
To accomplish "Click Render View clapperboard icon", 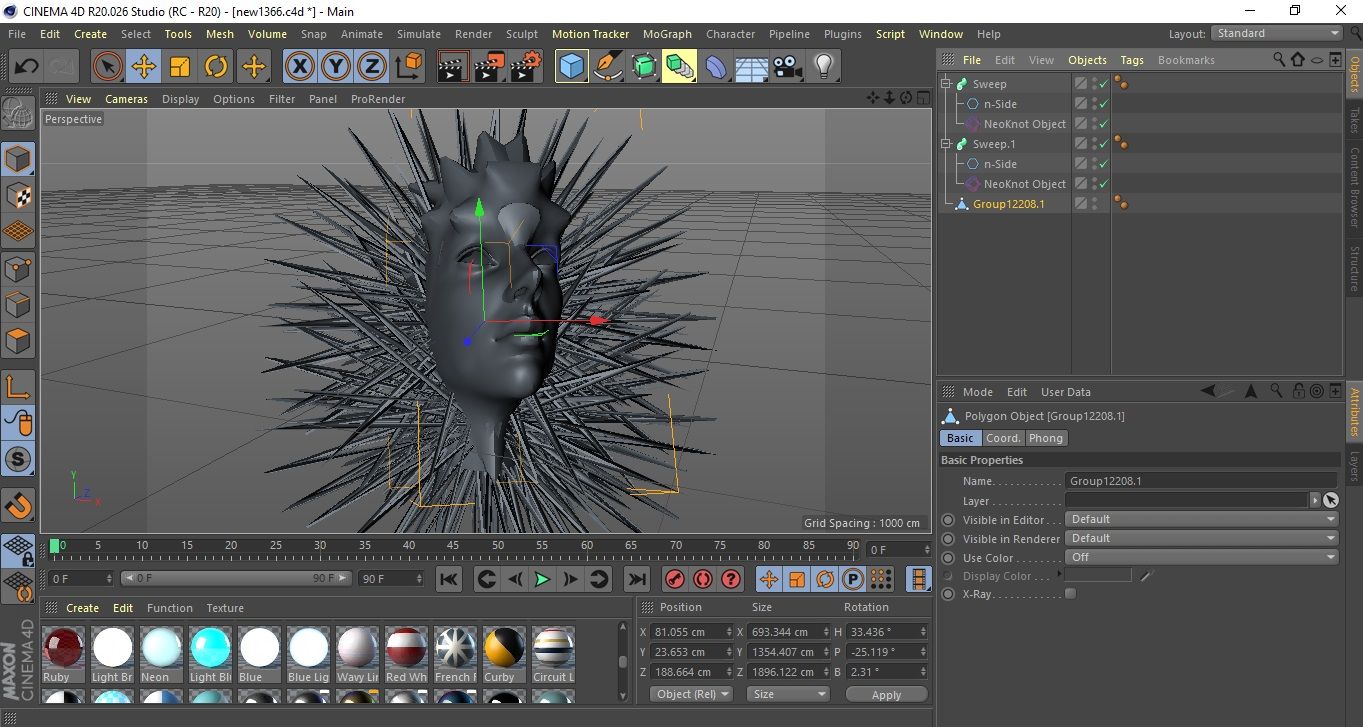I will 453,67.
